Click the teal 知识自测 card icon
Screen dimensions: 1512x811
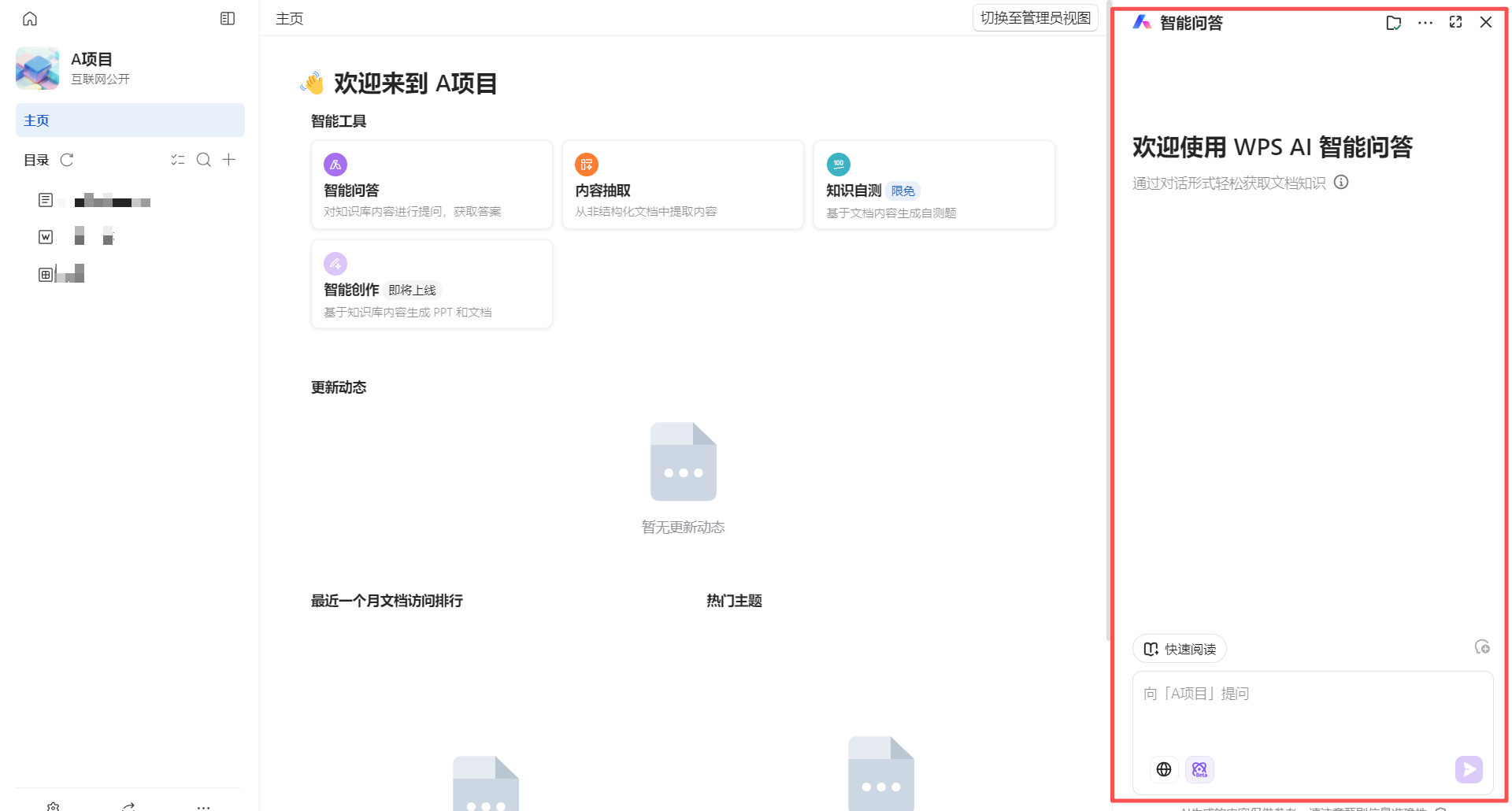[x=838, y=165]
